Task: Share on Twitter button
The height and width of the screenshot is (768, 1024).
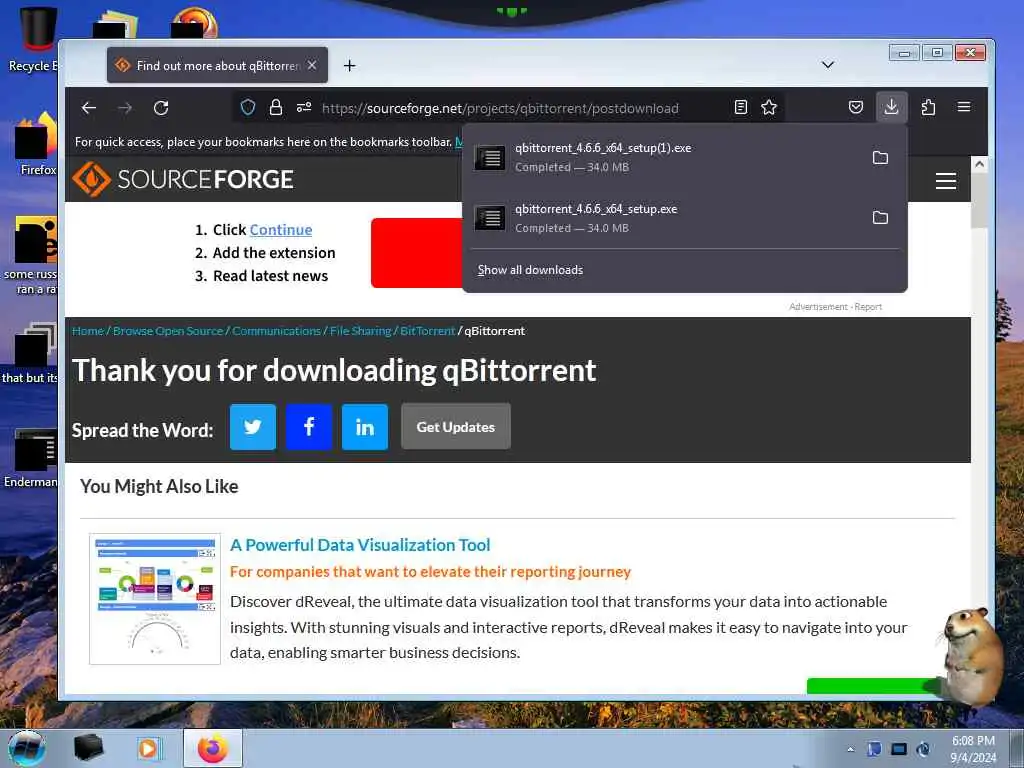Action: click(253, 427)
